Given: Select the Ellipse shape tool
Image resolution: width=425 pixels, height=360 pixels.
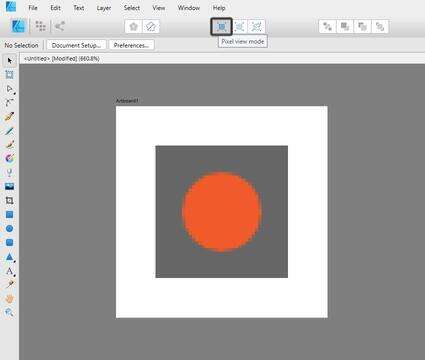Looking at the screenshot, I should pyautogui.click(x=9, y=228).
